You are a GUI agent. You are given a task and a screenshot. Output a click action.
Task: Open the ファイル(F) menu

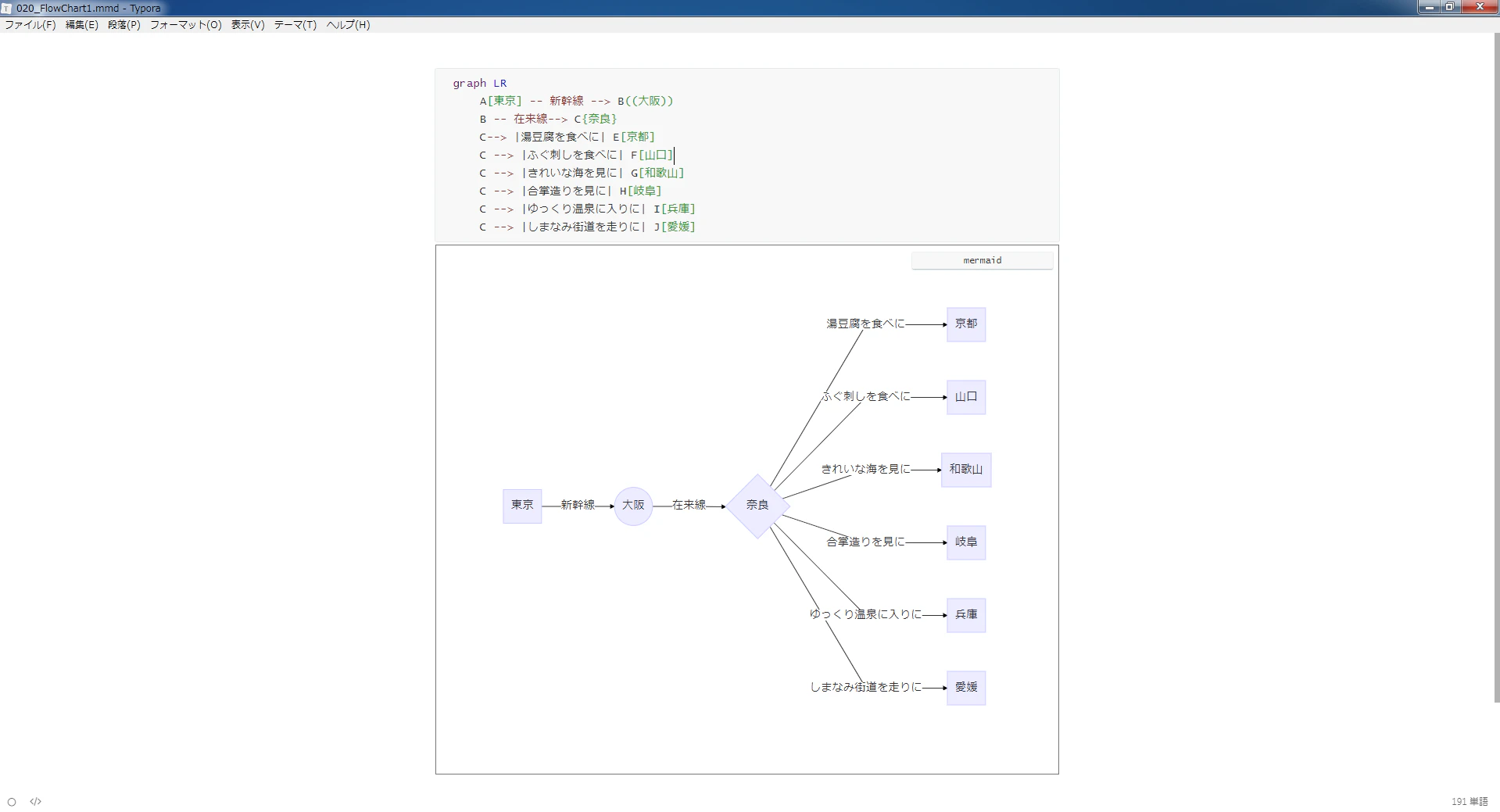30,25
